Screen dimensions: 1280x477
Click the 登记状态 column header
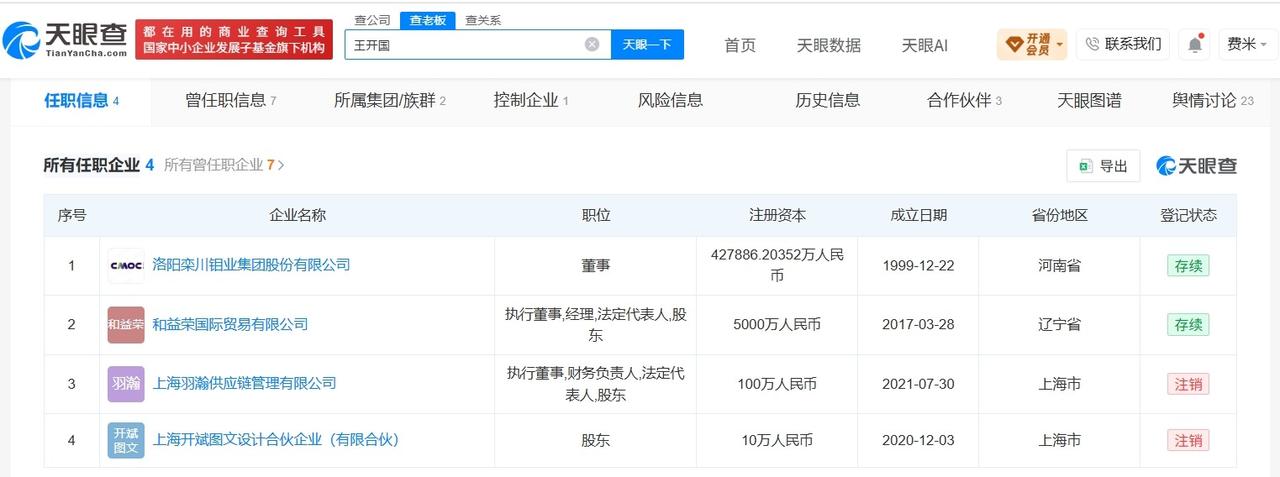[1188, 215]
